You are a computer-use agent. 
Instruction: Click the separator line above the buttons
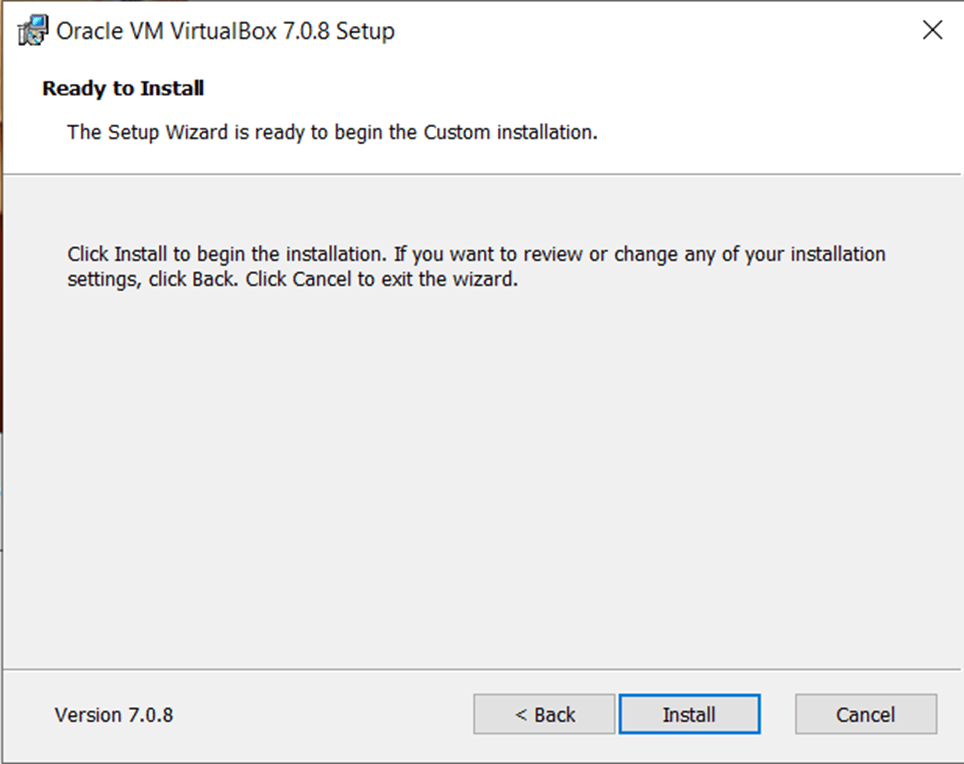pos(482,669)
